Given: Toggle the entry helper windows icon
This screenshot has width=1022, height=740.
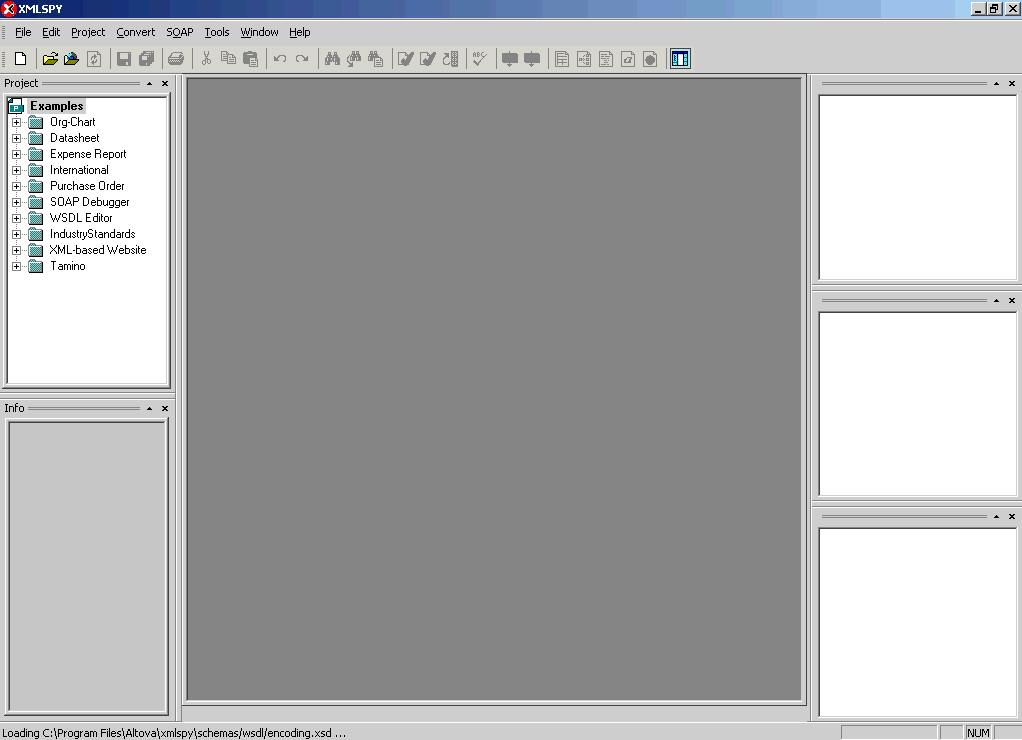Looking at the screenshot, I should pyautogui.click(x=680, y=59).
